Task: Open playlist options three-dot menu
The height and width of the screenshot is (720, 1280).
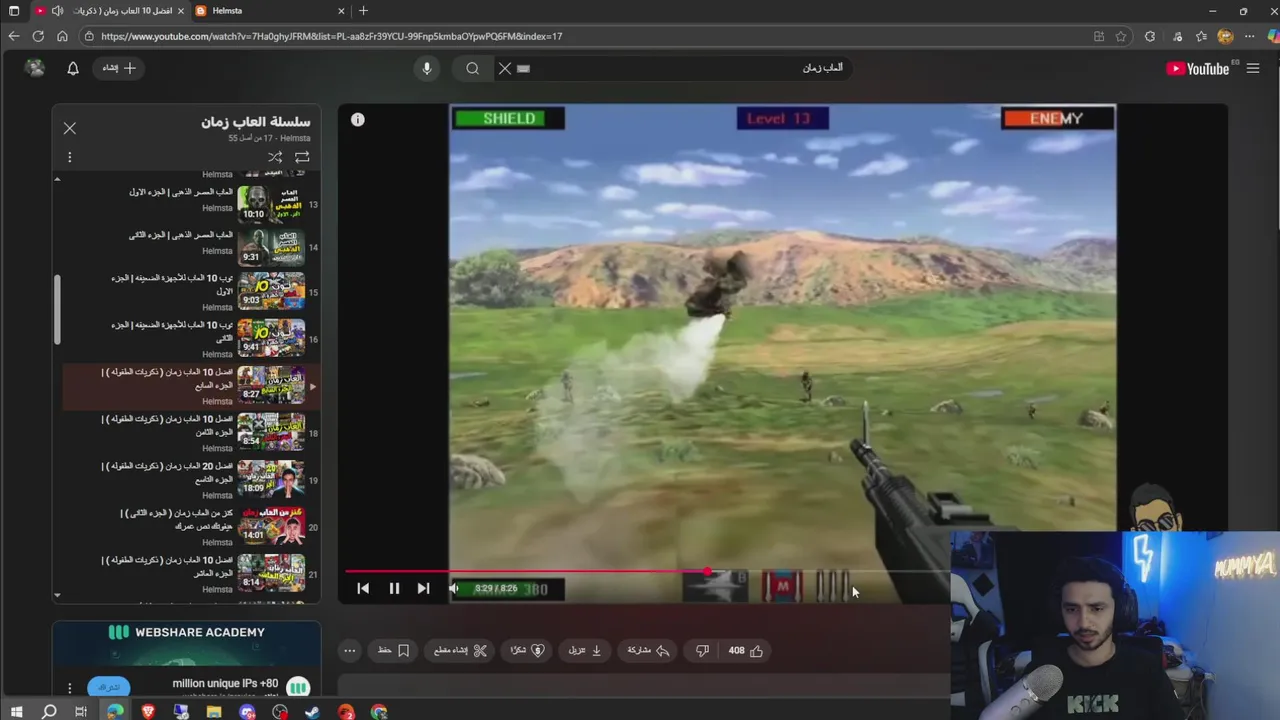Action: pyautogui.click(x=70, y=157)
